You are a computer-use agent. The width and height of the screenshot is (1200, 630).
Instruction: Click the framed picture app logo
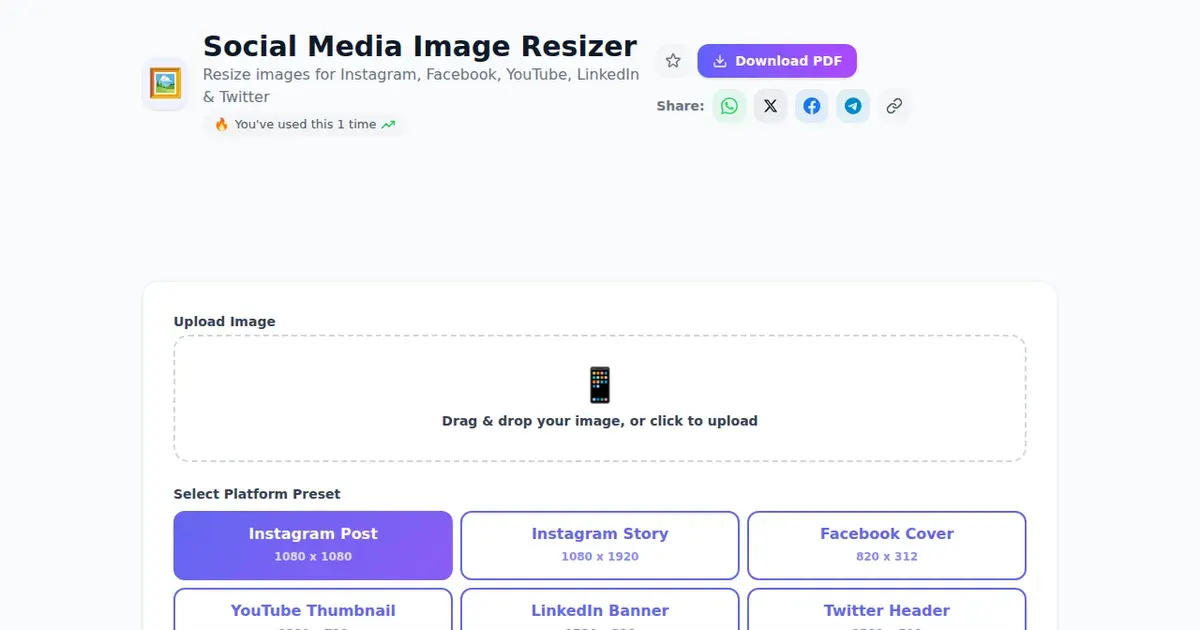[x=165, y=83]
